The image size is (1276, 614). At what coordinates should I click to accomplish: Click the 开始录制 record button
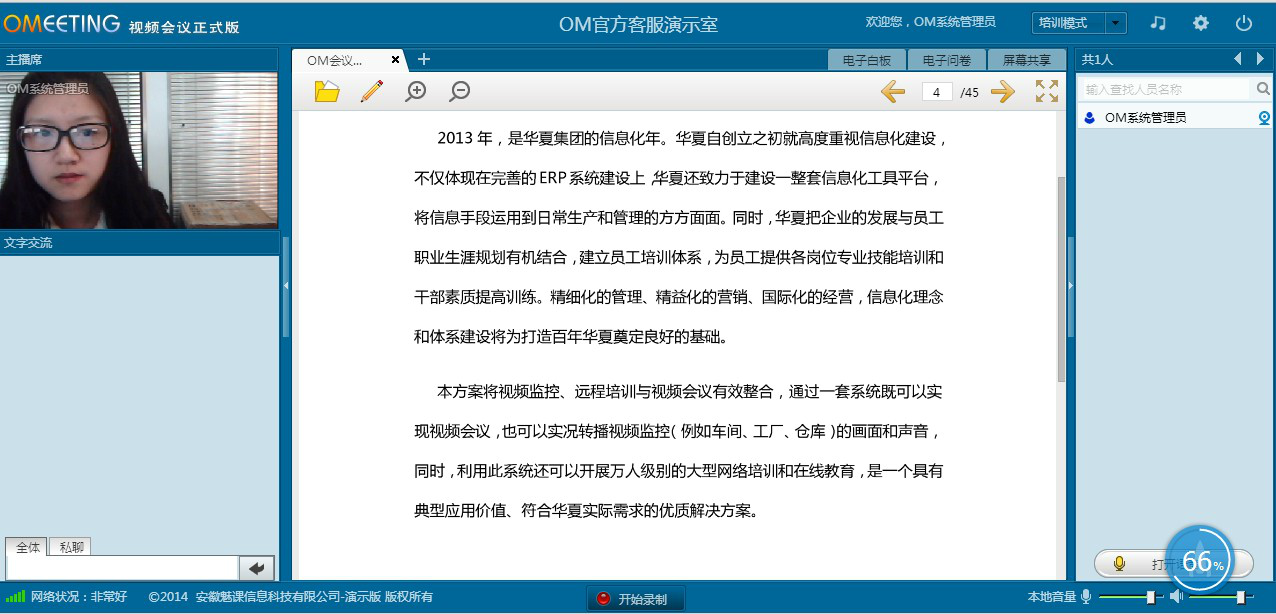[x=635, y=599]
